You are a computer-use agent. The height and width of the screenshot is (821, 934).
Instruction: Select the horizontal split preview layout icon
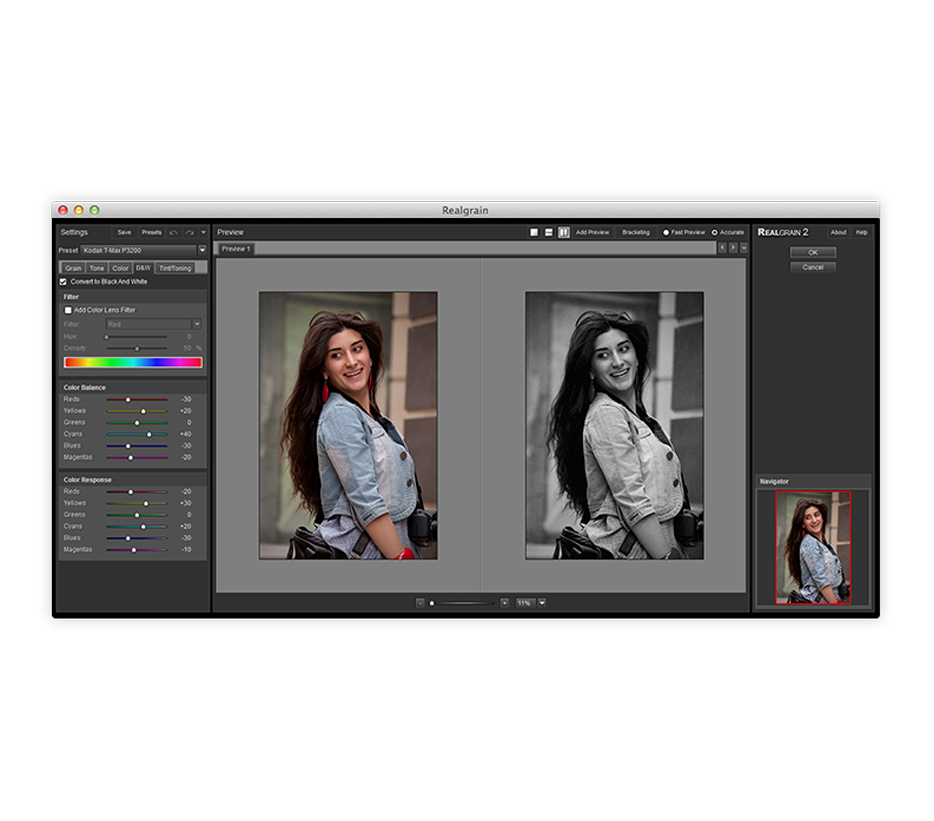coord(549,232)
